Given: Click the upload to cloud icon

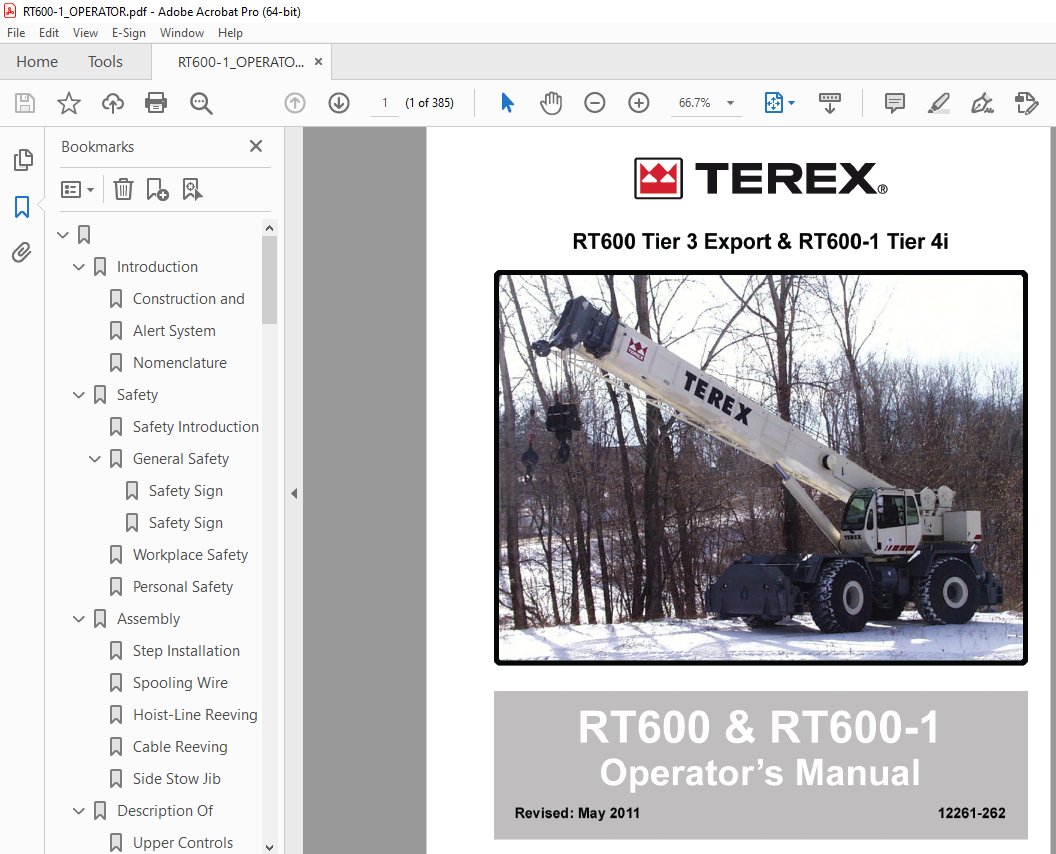Looking at the screenshot, I should click(112, 103).
